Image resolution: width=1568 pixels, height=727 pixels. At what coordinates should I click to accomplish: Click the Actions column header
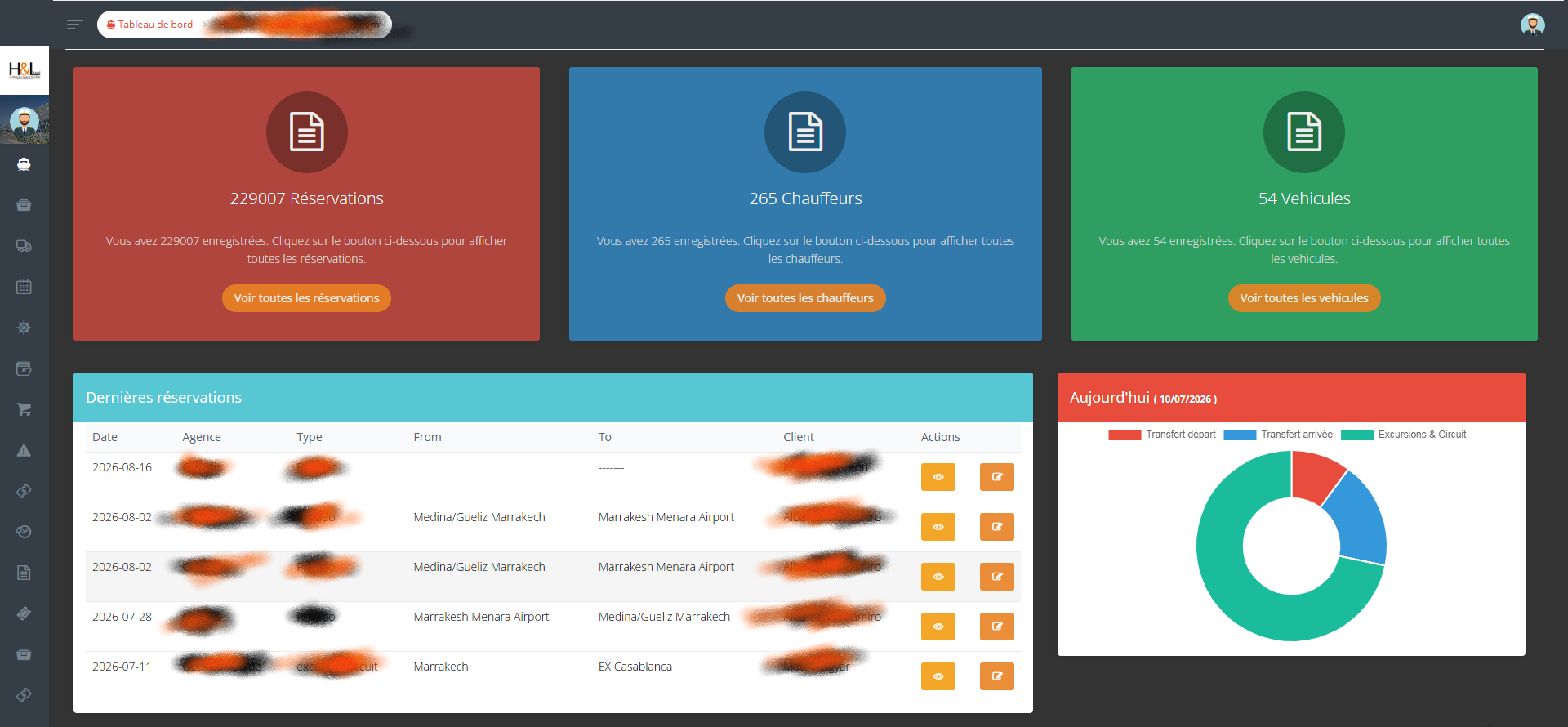[941, 437]
